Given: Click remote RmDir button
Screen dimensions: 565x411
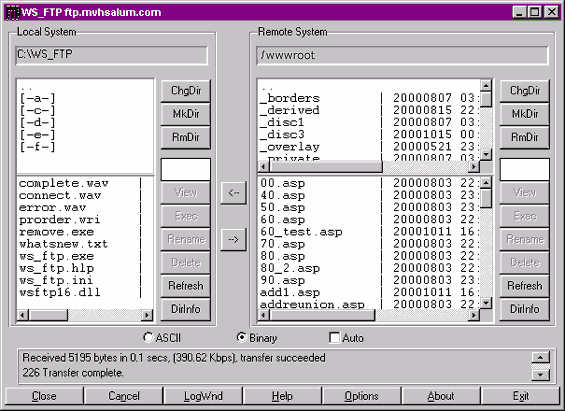Looking at the screenshot, I should [525, 137].
